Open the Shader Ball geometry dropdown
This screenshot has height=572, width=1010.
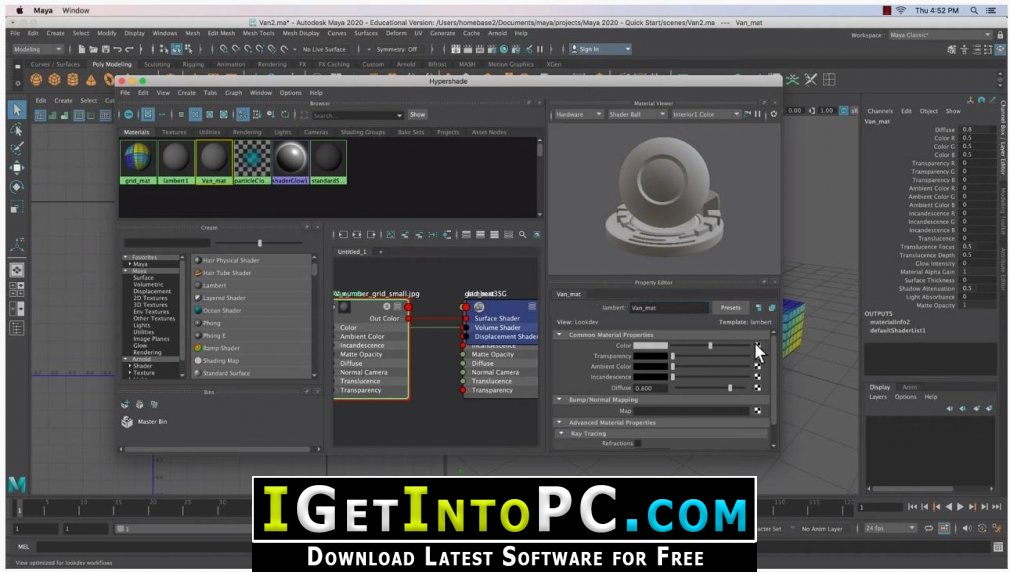coord(636,114)
